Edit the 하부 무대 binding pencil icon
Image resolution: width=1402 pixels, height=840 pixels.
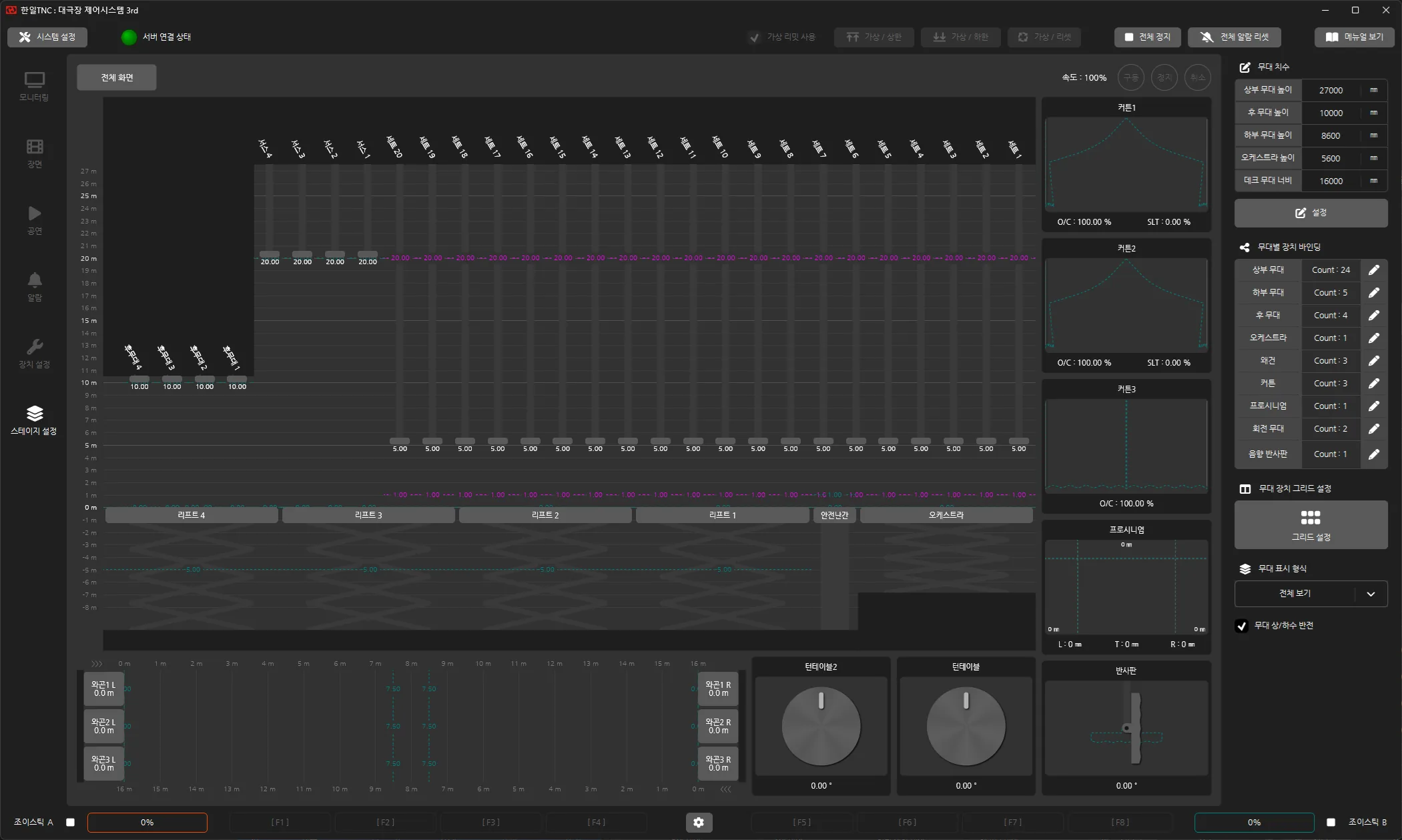[x=1373, y=293]
